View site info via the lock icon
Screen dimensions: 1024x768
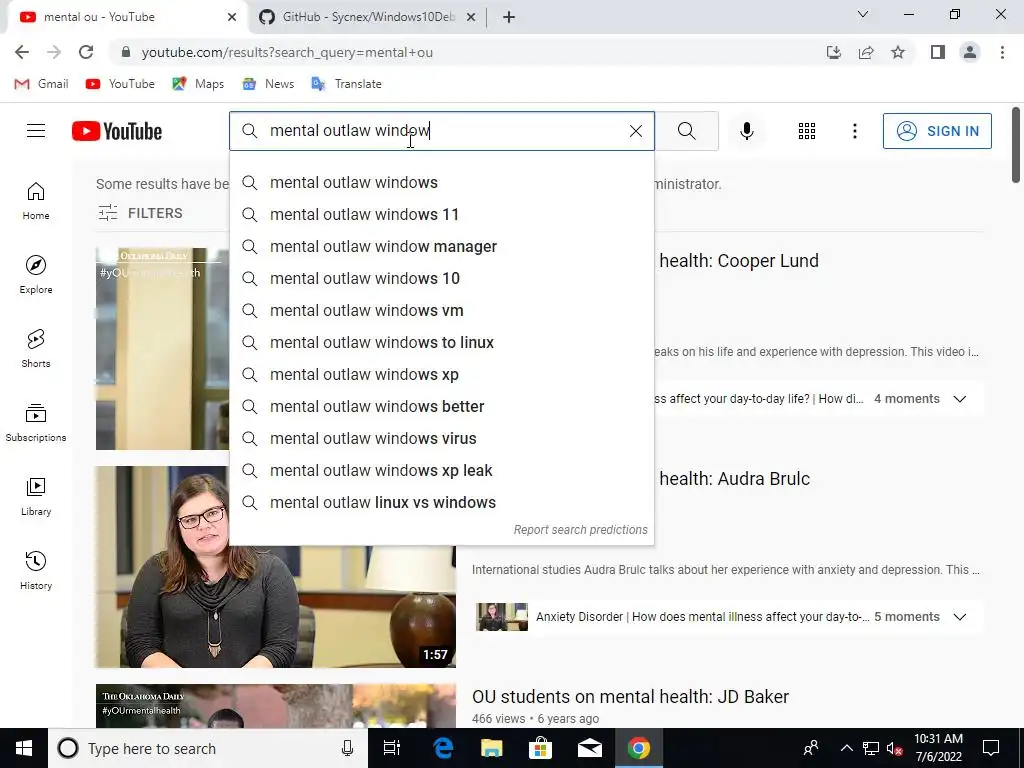[x=126, y=52]
